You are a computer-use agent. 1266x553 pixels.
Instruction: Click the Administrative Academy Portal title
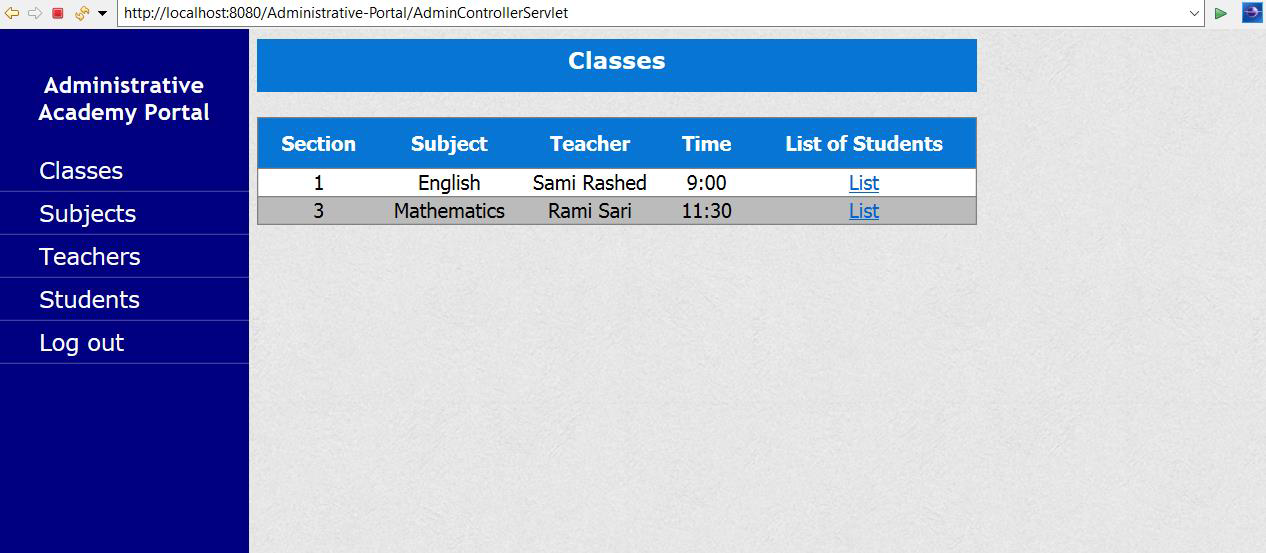(x=124, y=99)
